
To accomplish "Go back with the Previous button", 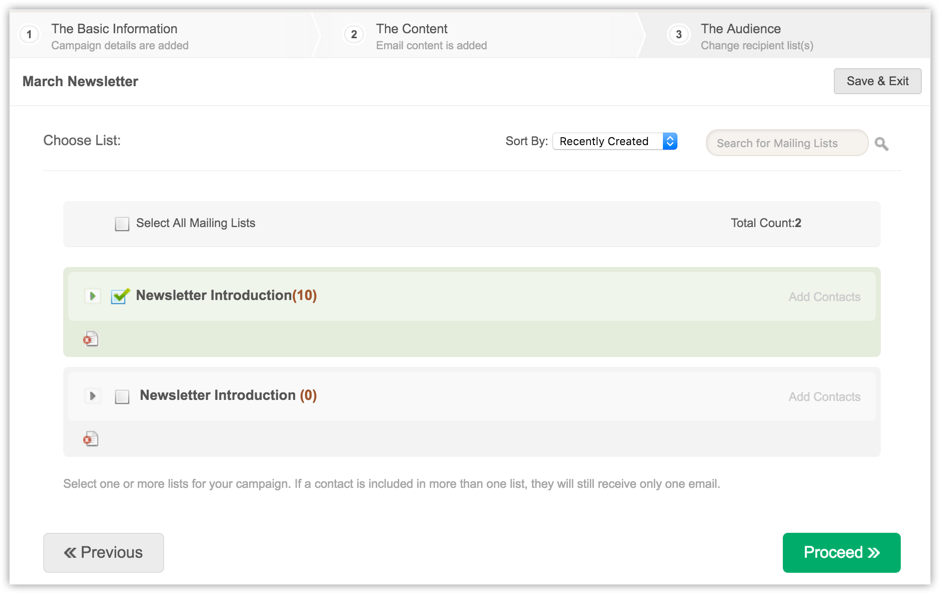I will coord(103,553).
